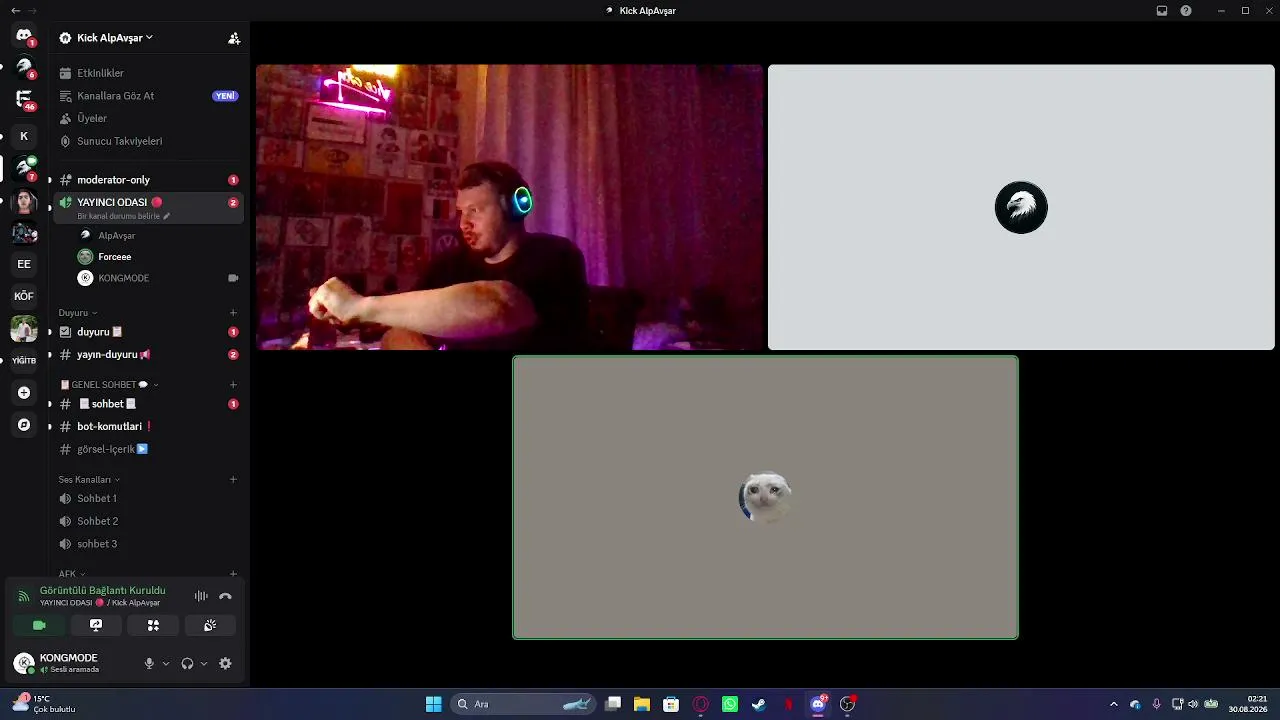Screen dimensions: 1280x720
Task: Open KONGMODE user profile panel
Action: [70, 663]
